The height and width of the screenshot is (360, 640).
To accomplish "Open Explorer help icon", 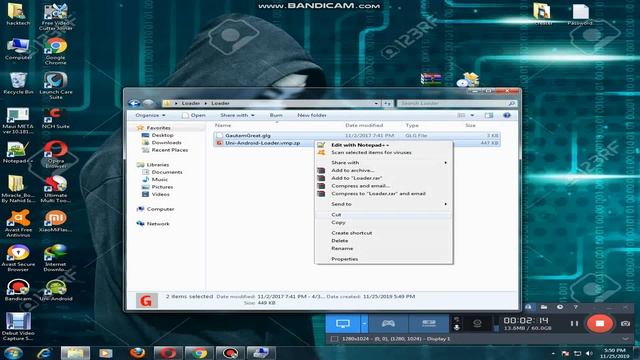I will click(x=507, y=116).
